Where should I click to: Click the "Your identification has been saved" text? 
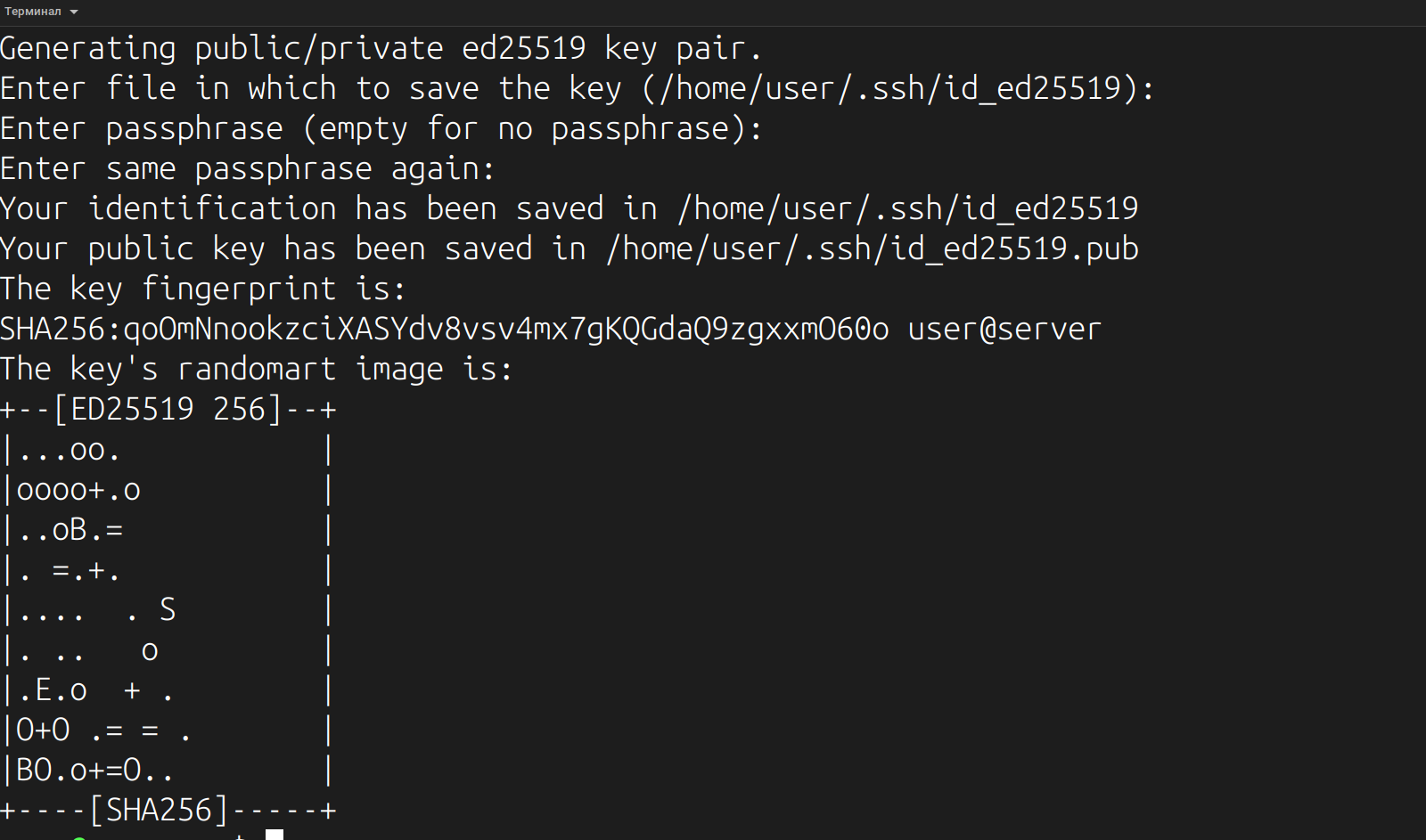301,209
